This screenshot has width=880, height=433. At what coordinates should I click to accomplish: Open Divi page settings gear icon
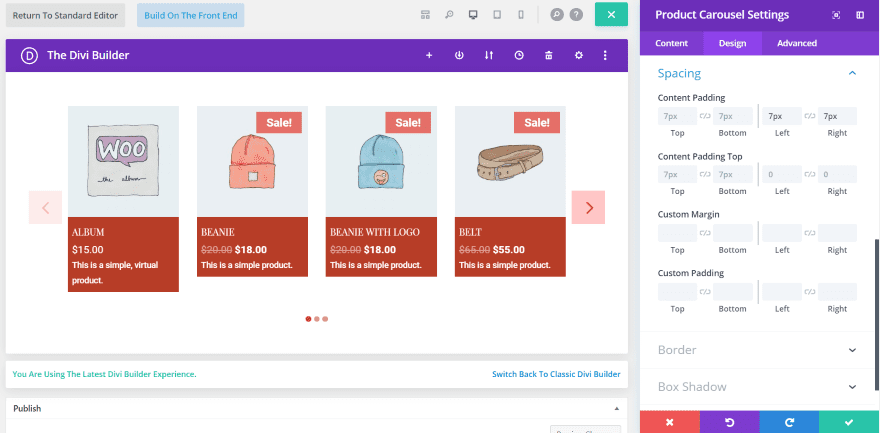579,55
